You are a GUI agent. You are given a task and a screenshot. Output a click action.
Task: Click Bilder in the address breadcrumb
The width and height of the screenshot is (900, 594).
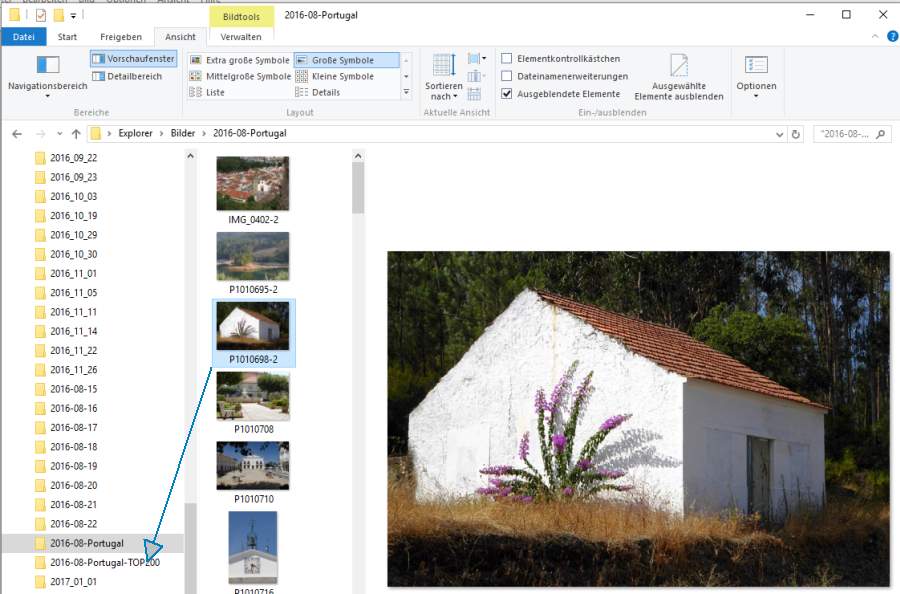pos(182,133)
